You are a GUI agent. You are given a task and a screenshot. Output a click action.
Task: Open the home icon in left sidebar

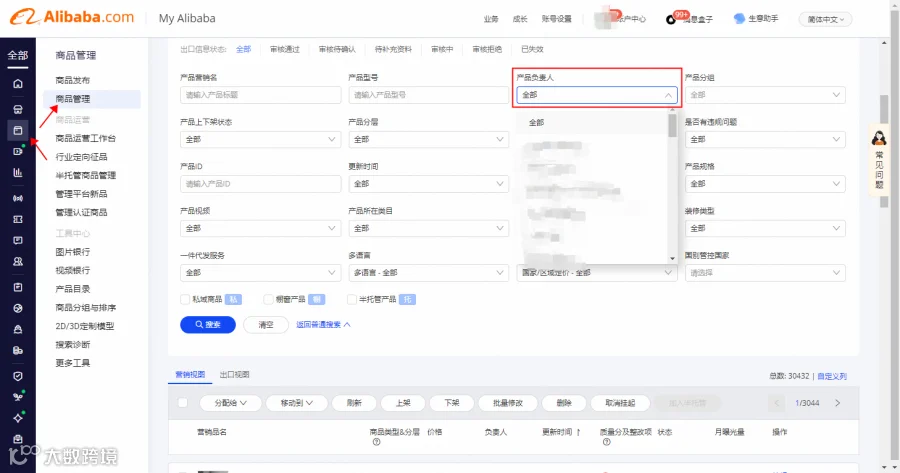tap(18, 84)
